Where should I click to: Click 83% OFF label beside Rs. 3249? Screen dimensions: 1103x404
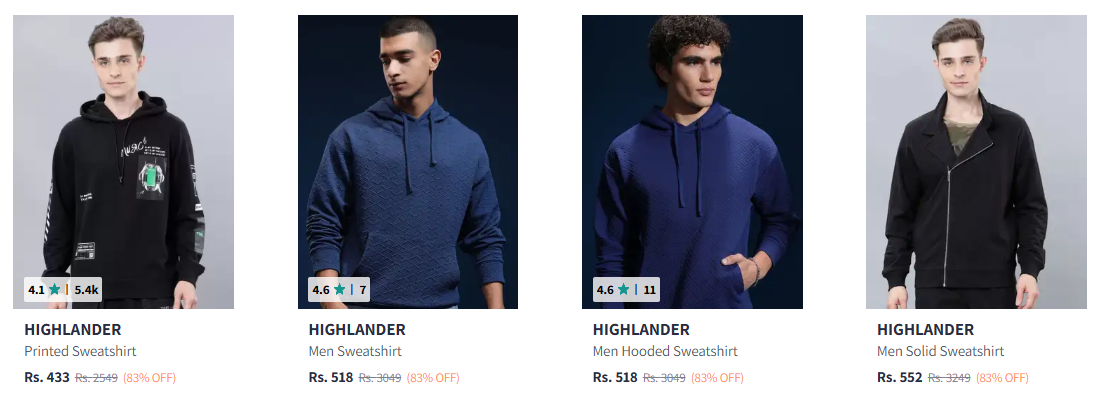pos(1002,378)
